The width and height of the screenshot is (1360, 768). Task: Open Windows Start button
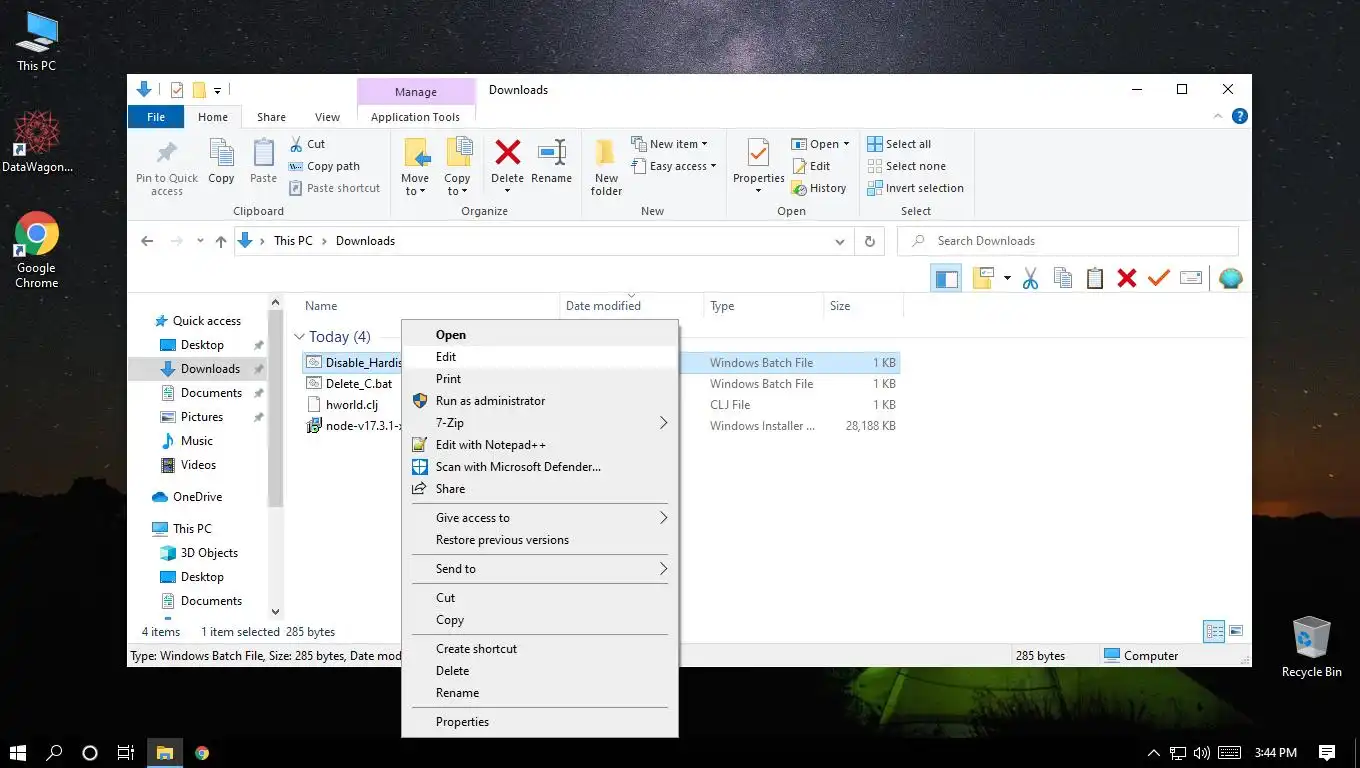[19, 753]
